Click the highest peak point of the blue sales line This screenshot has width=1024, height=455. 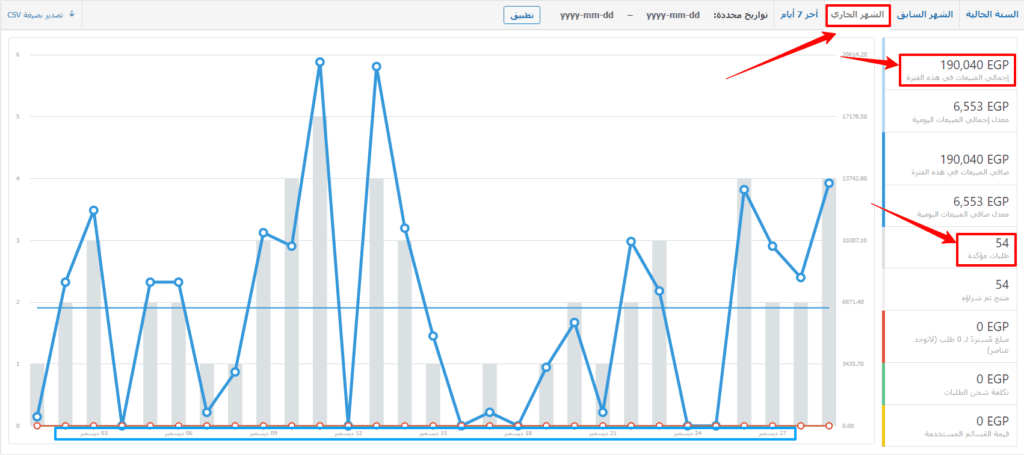click(320, 62)
